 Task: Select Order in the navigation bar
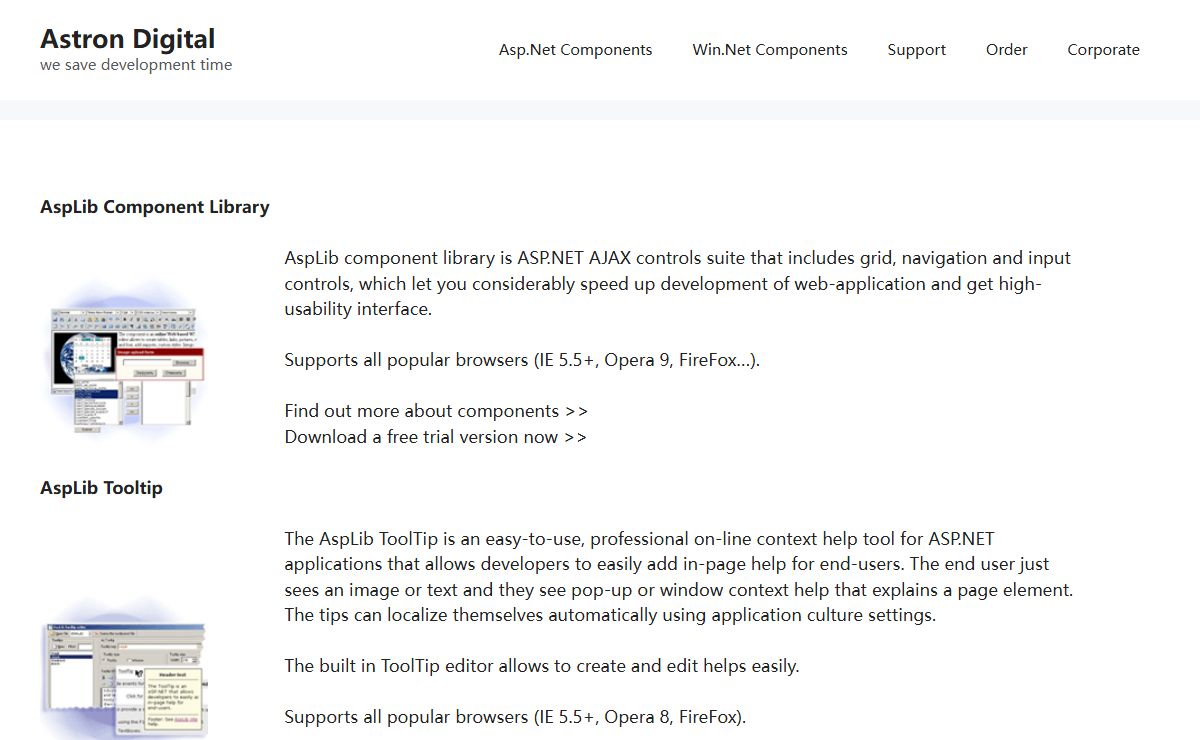(1006, 50)
